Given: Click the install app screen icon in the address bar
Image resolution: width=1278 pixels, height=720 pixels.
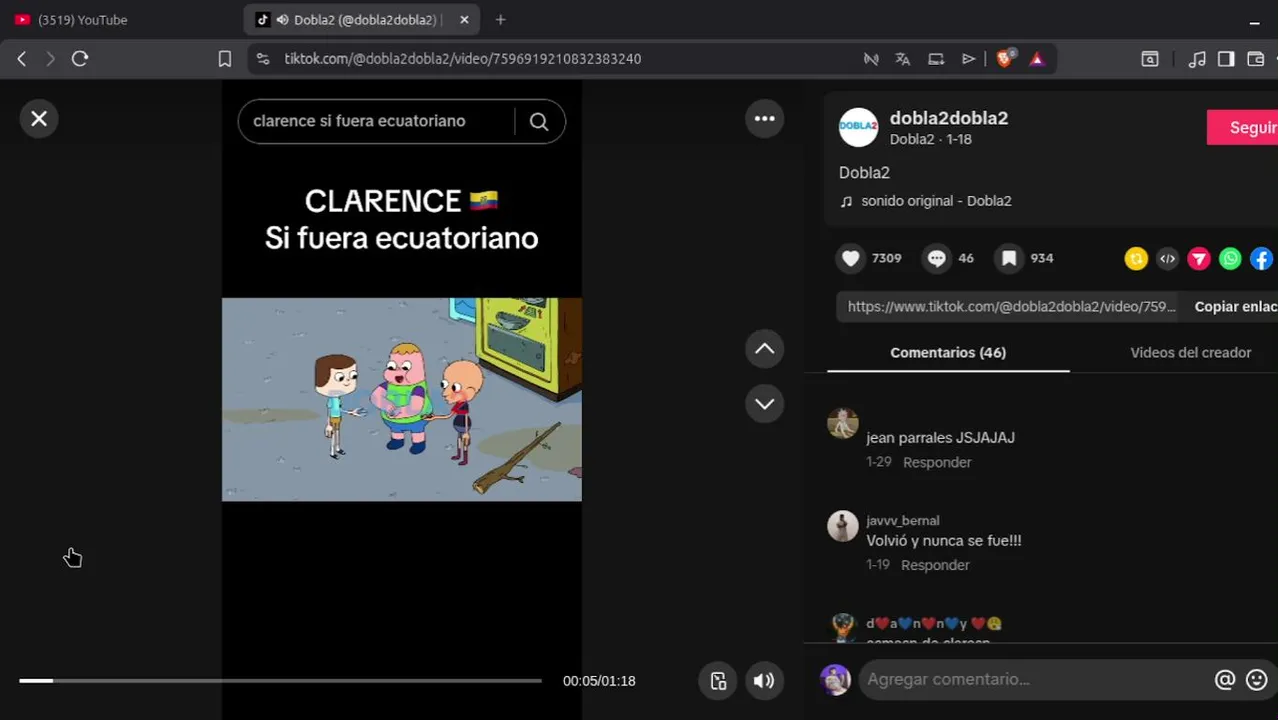Looking at the screenshot, I should [936, 59].
